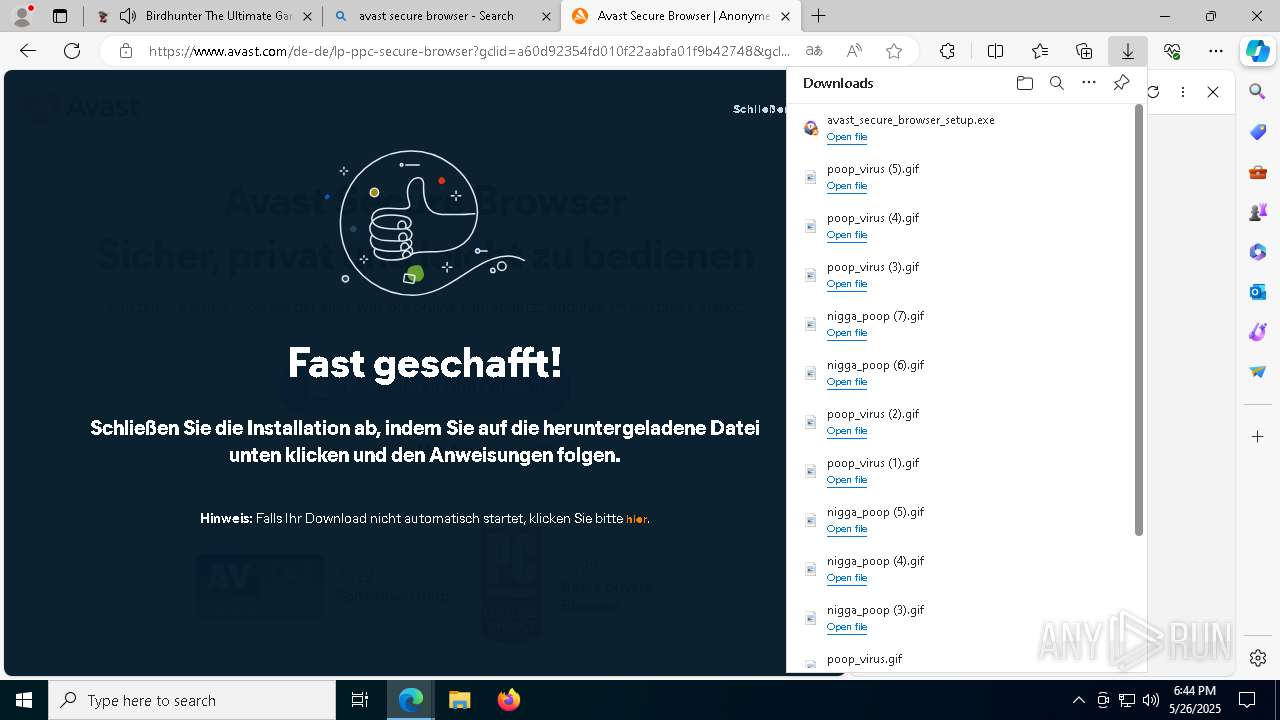The image size is (1280, 720).
Task: Open side pane more options dots
Action: click(1183, 92)
